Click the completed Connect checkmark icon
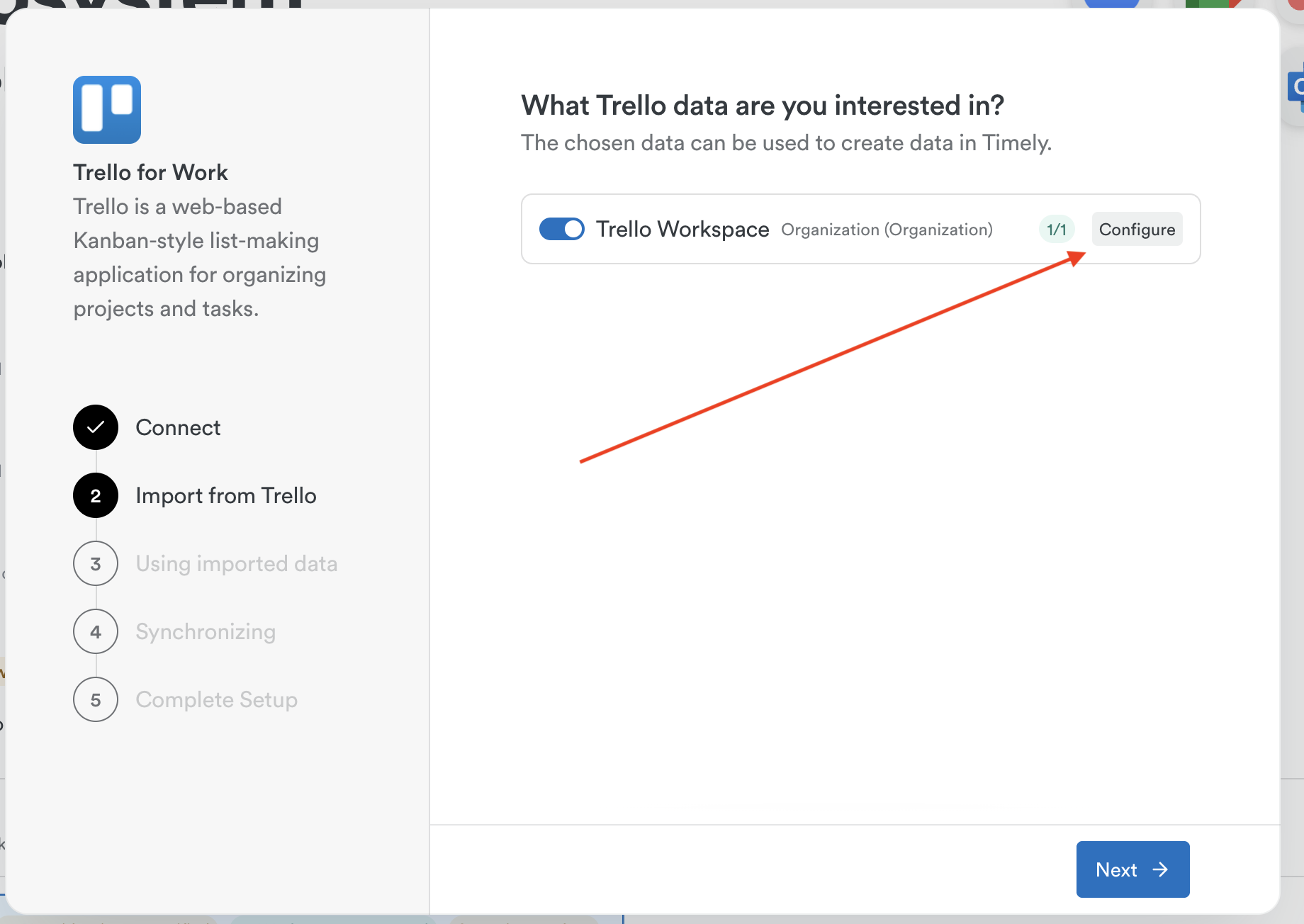Screen dimensions: 1304x924 coord(95,427)
